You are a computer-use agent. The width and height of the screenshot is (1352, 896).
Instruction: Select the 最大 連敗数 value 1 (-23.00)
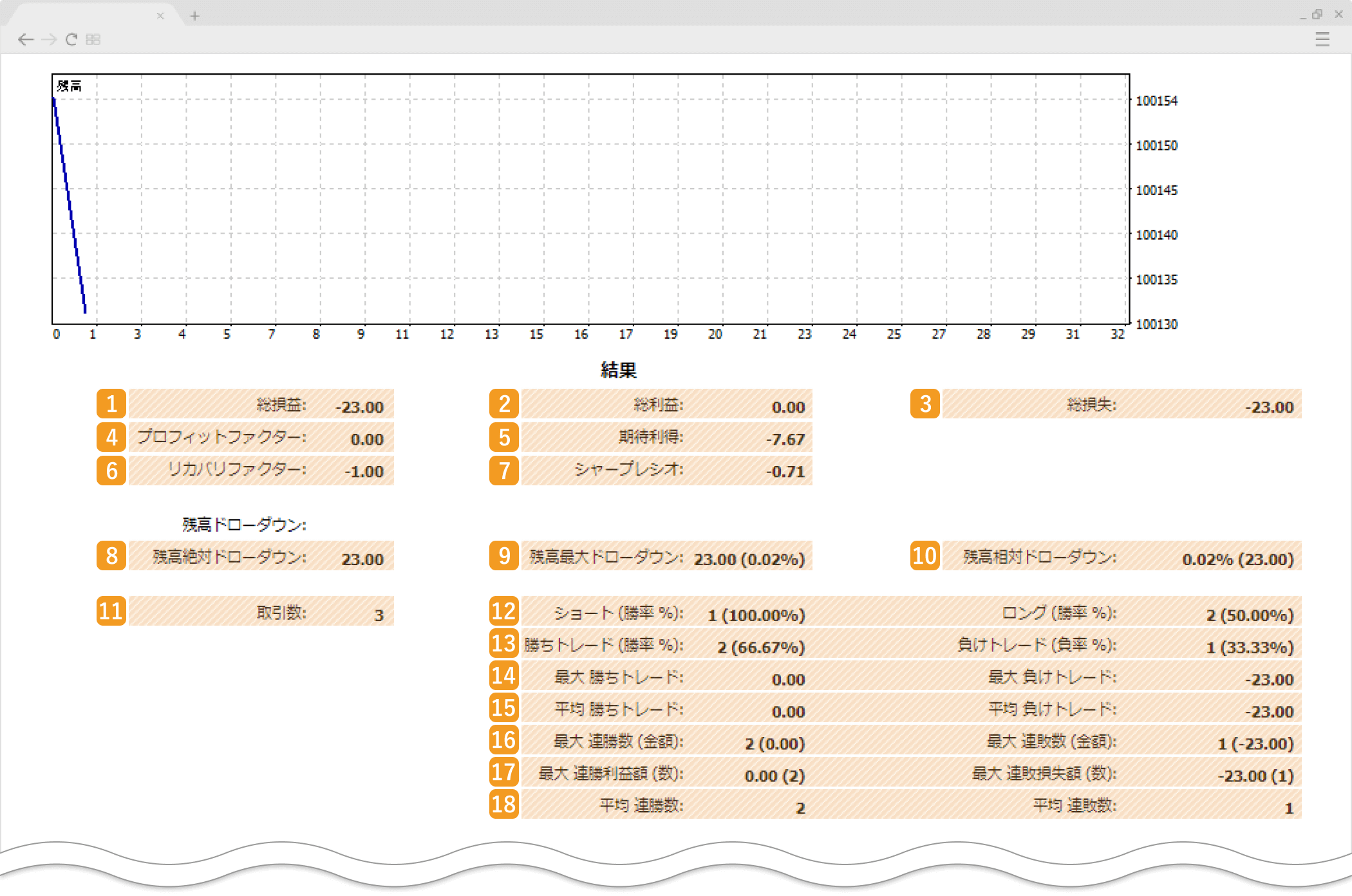tap(1255, 744)
